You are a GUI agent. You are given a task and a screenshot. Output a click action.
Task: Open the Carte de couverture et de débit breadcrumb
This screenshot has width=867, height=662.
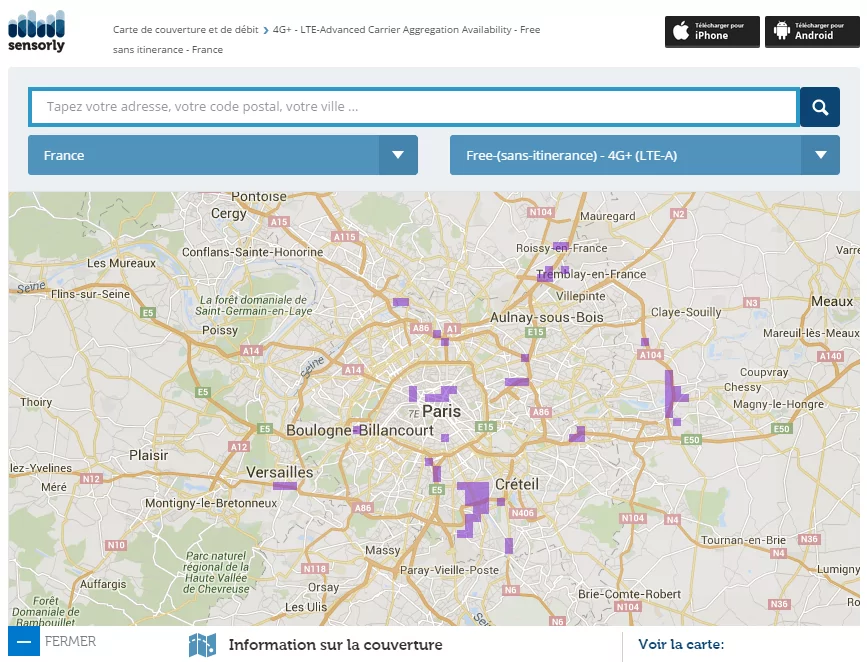(x=185, y=30)
